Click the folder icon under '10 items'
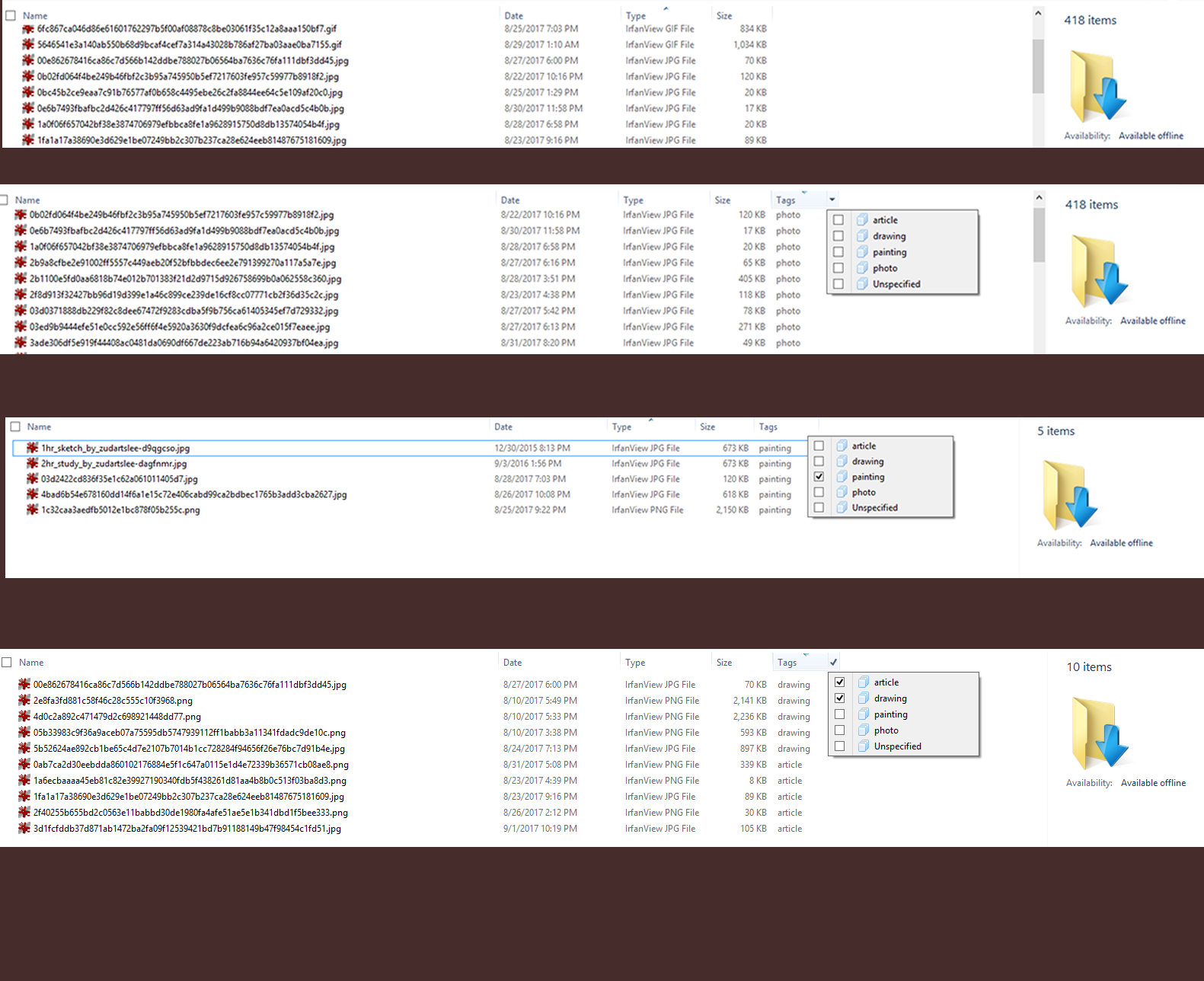 pos(1100,731)
